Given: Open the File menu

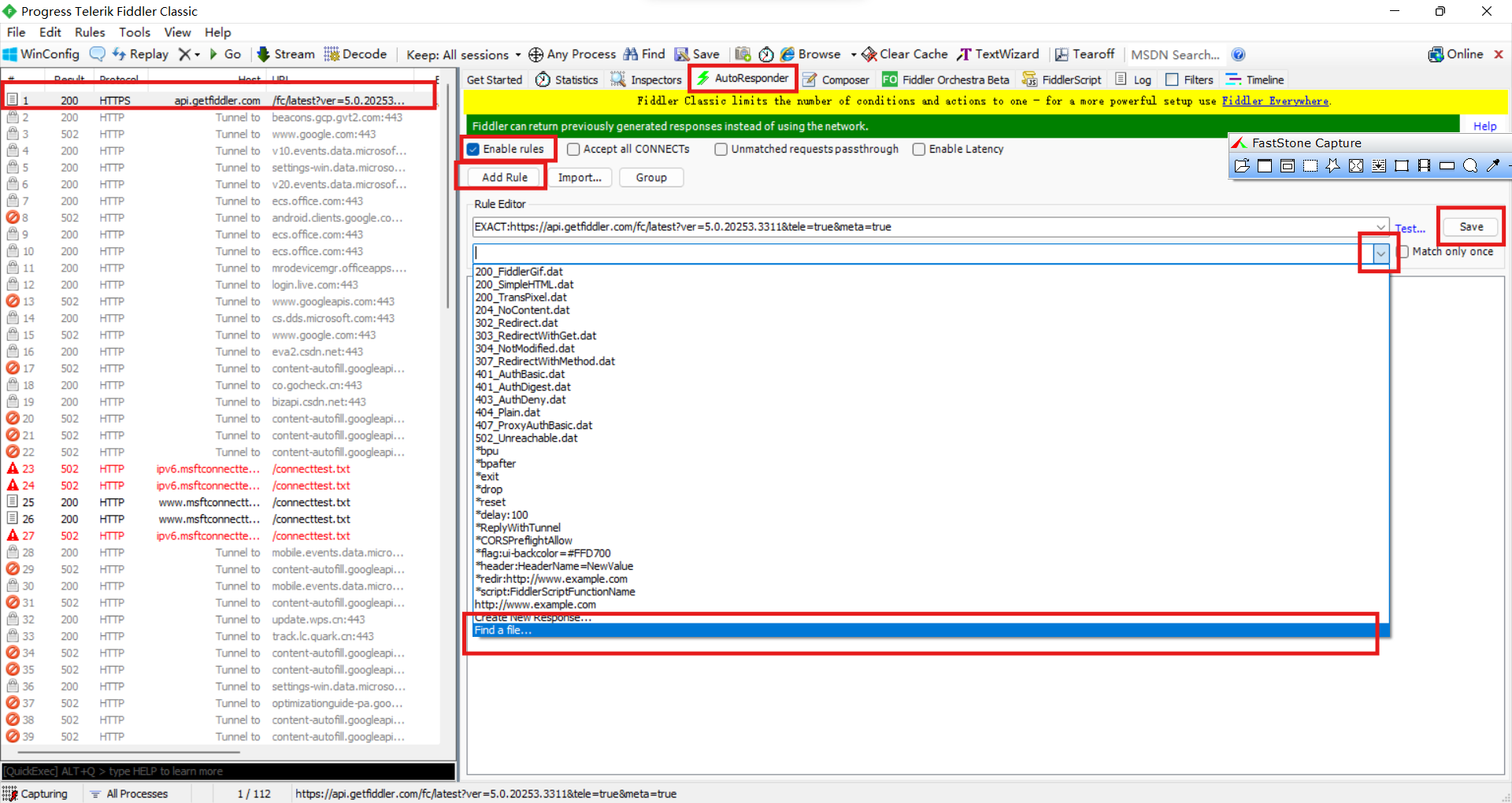Looking at the screenshot, I should [16, 32].
